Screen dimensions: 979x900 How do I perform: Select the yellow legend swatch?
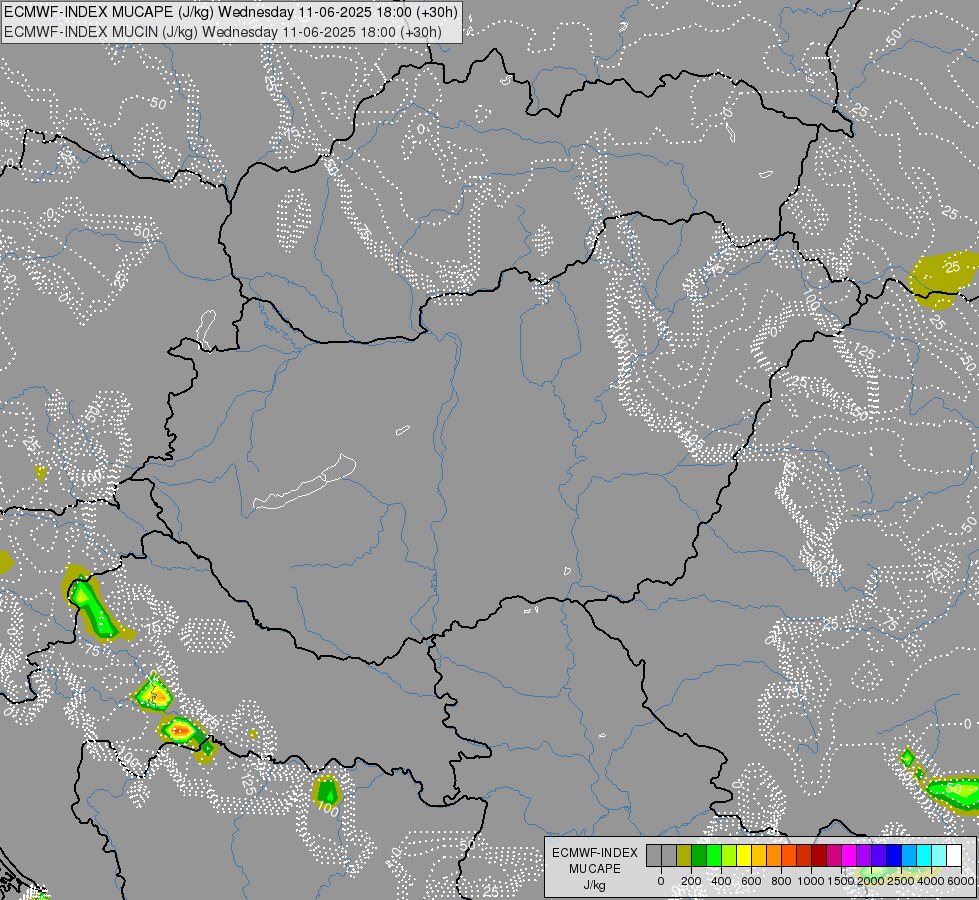click(x=744, y=855)
